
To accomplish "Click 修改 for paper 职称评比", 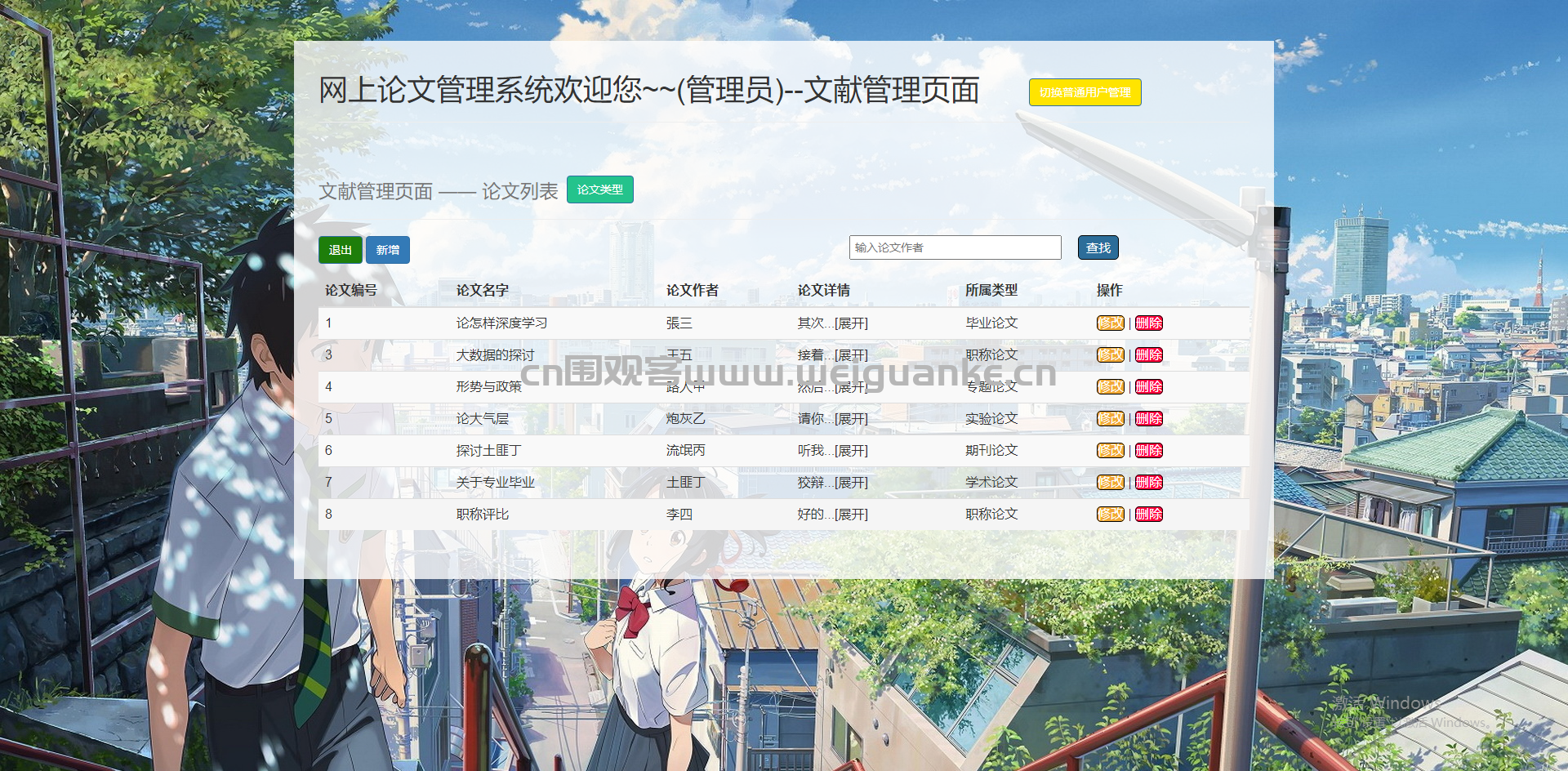I will tap(1111, 514).
